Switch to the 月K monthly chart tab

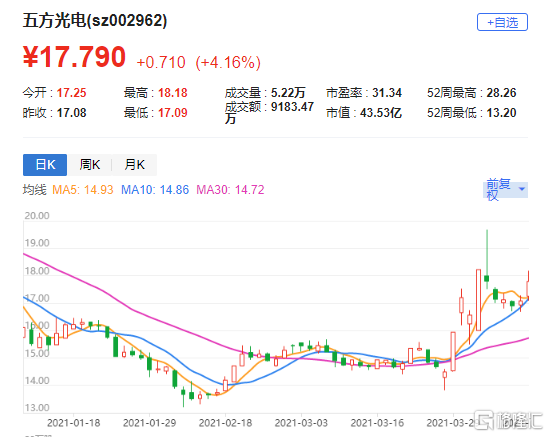tap(134, 165)
